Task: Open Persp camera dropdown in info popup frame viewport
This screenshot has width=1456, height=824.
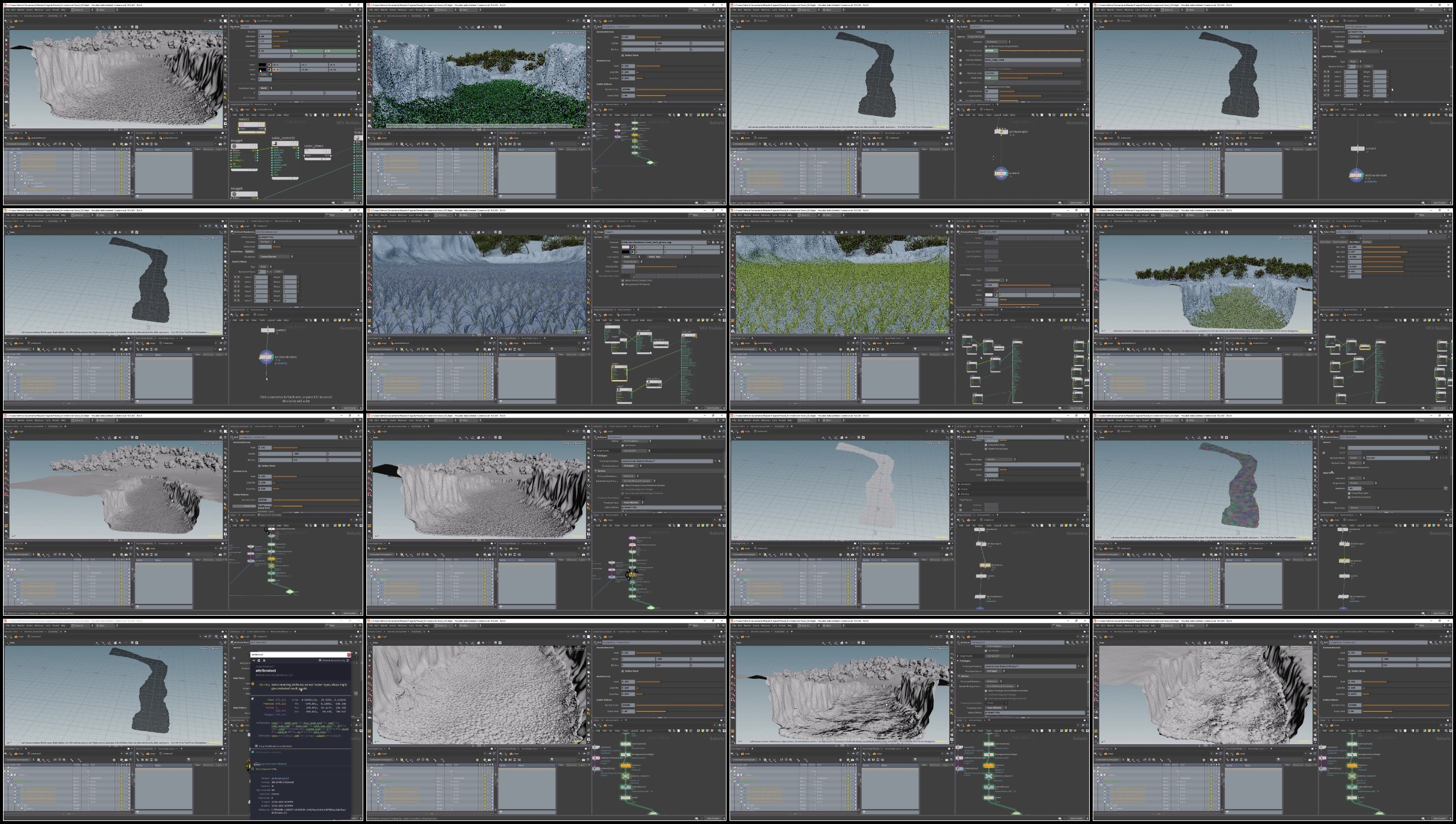Action: pyautogui.click(x=205, y=649)
